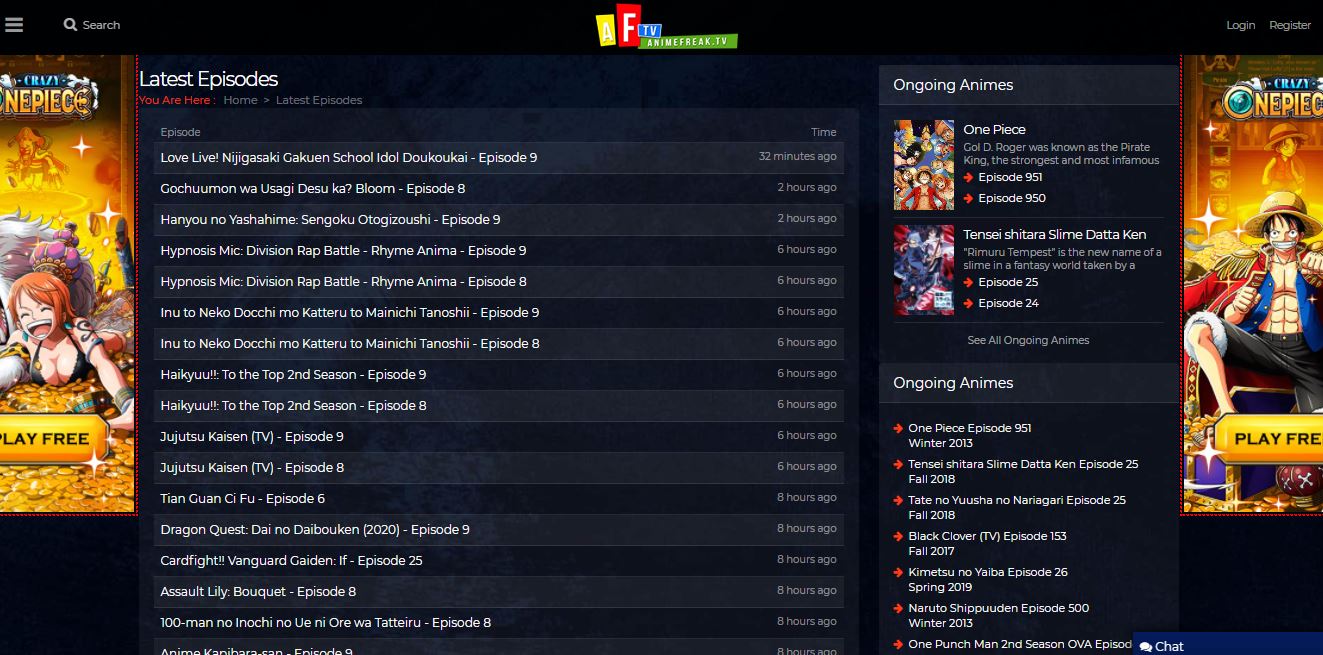
Task: Click the Login link
Action: tap(1240, 25)
